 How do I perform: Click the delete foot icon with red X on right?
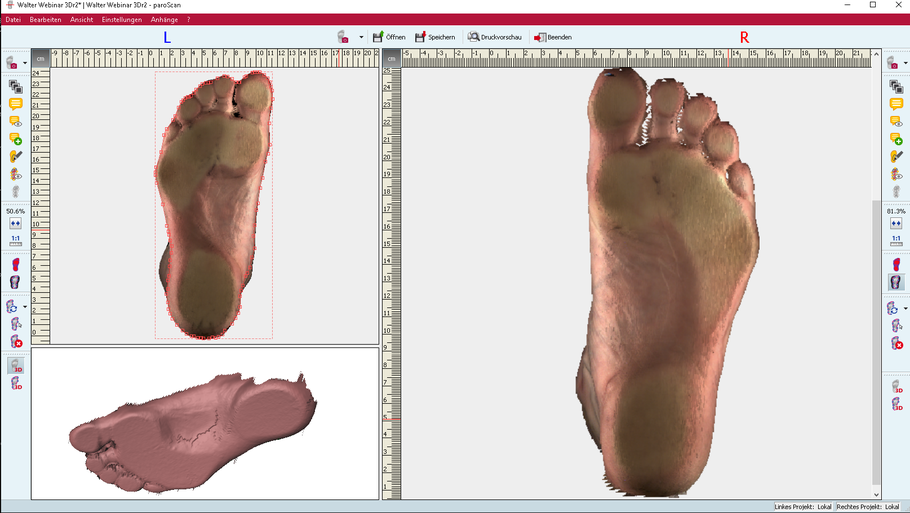pos(896,343)
